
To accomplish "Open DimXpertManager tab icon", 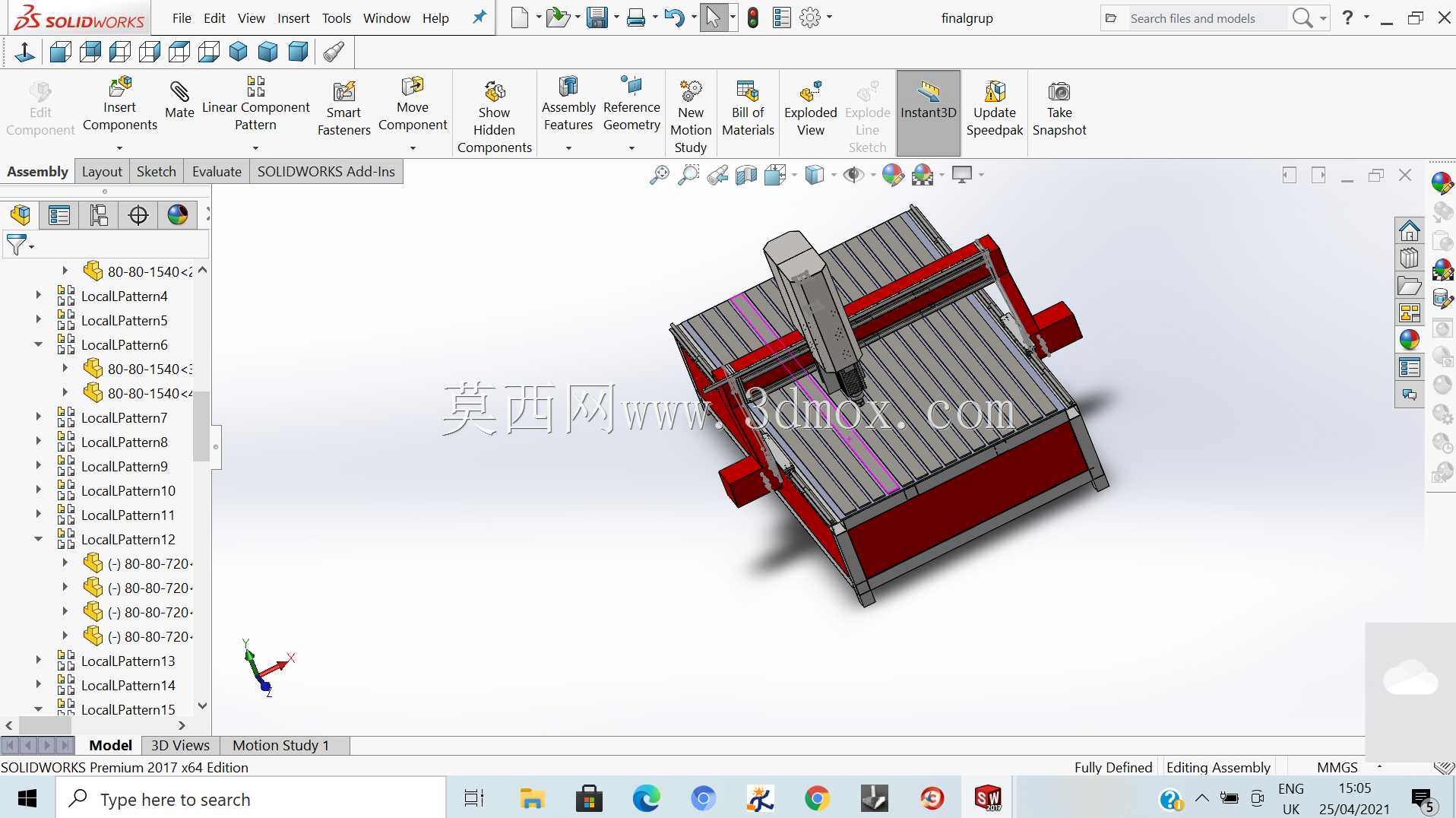I will pos(138,215).
